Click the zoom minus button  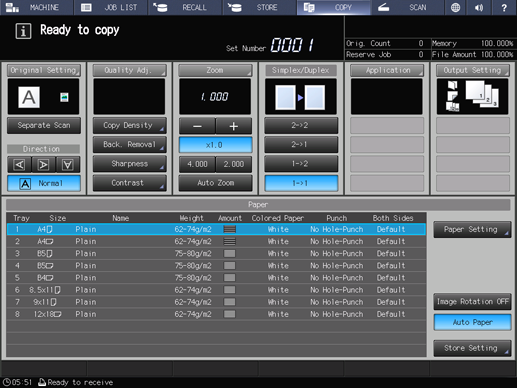(x=197, y=126)
